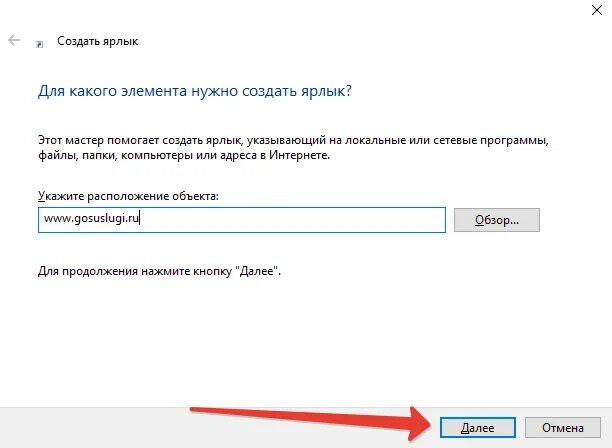Screen dimensions: 612x448
Task: Click the Для продолжения нажмите кнопку Далее hint
Action: (x=159, y=271)
